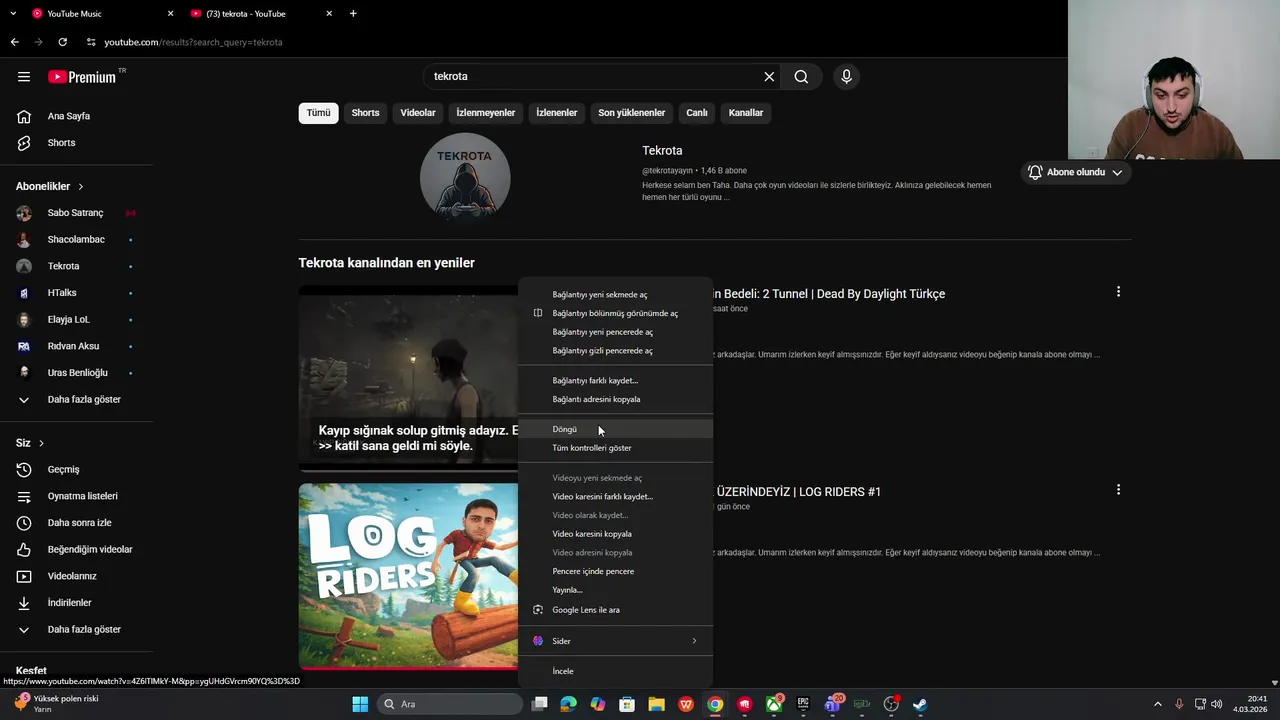Viewport: 1280px width, 720px height.
Task: Choose Google Lens ile ara
Action: tap(615, 610)
